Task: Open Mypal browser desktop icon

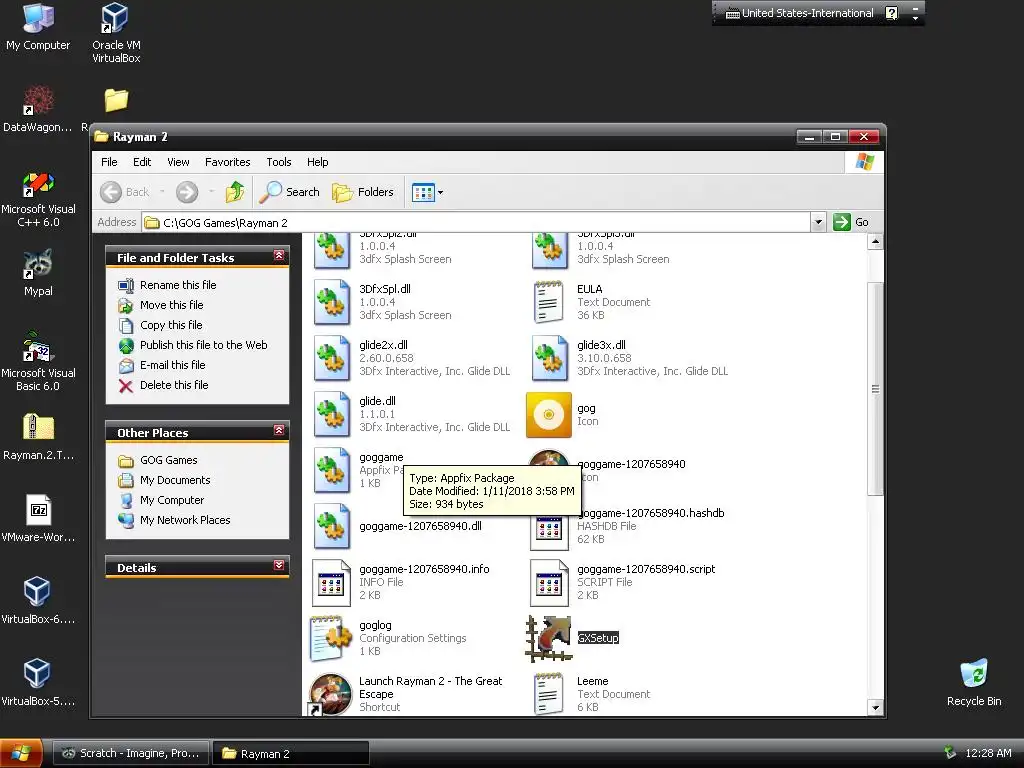Action: (x=38, y=273)
